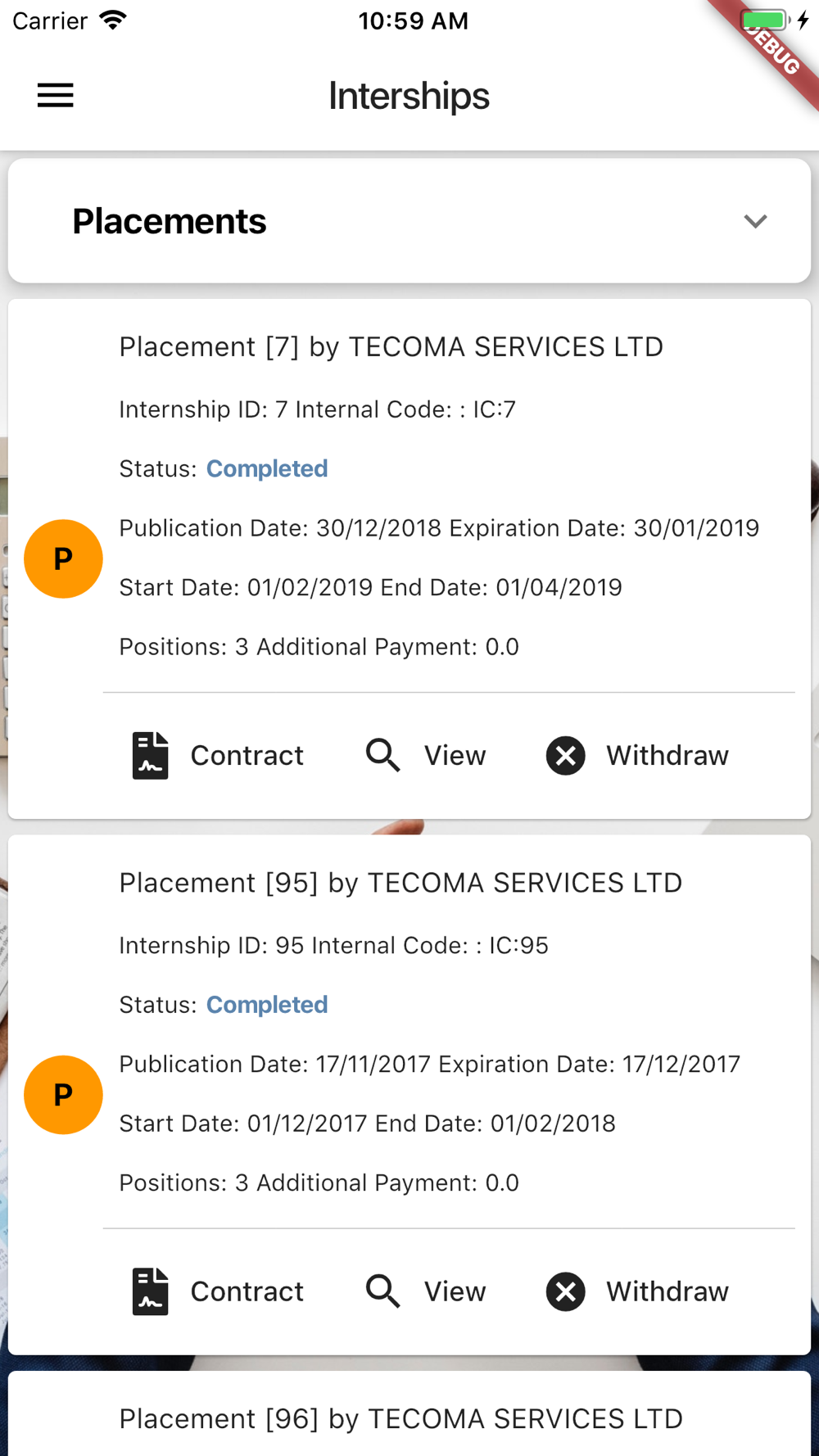Select Placement [7] by TECOMA SERVICES title
The width and height of the screenshot is (819, 1456).
click(391, 346)
